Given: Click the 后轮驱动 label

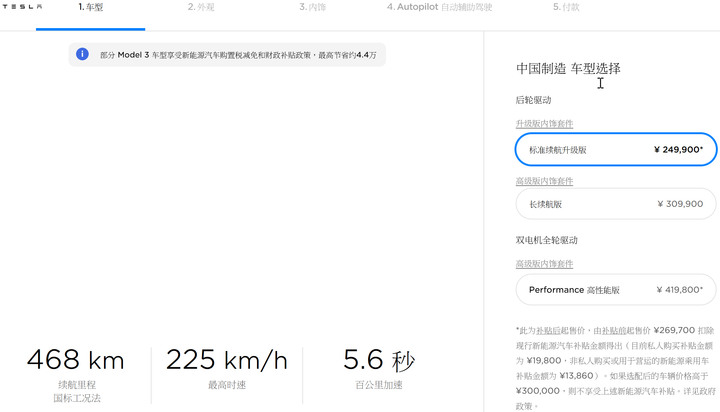Looking at the screenshot, I should [533, 100].
